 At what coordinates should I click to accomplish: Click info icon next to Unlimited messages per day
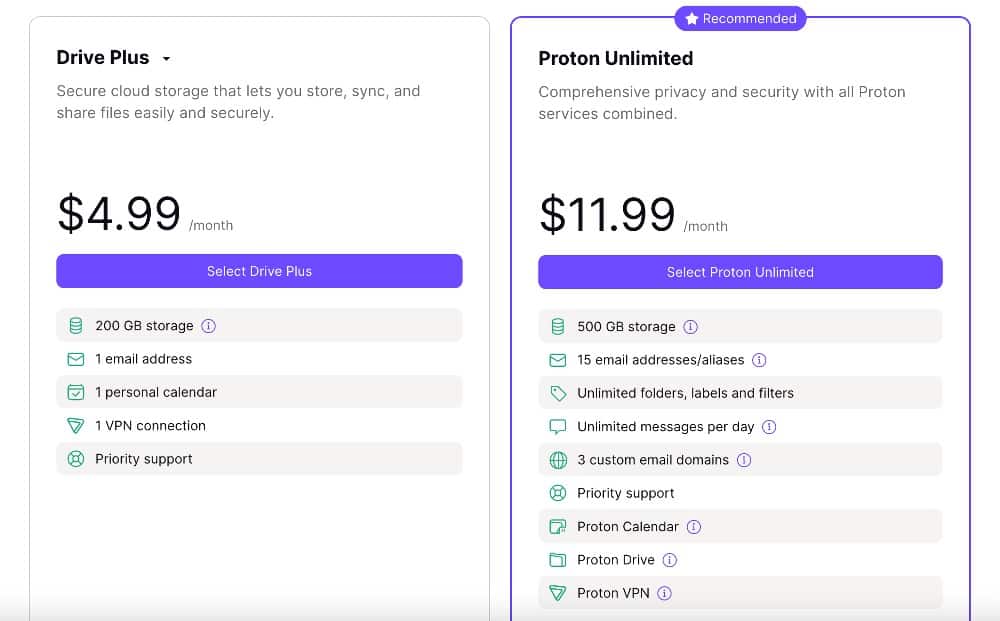pyautogui.click(x=769, y=427)
